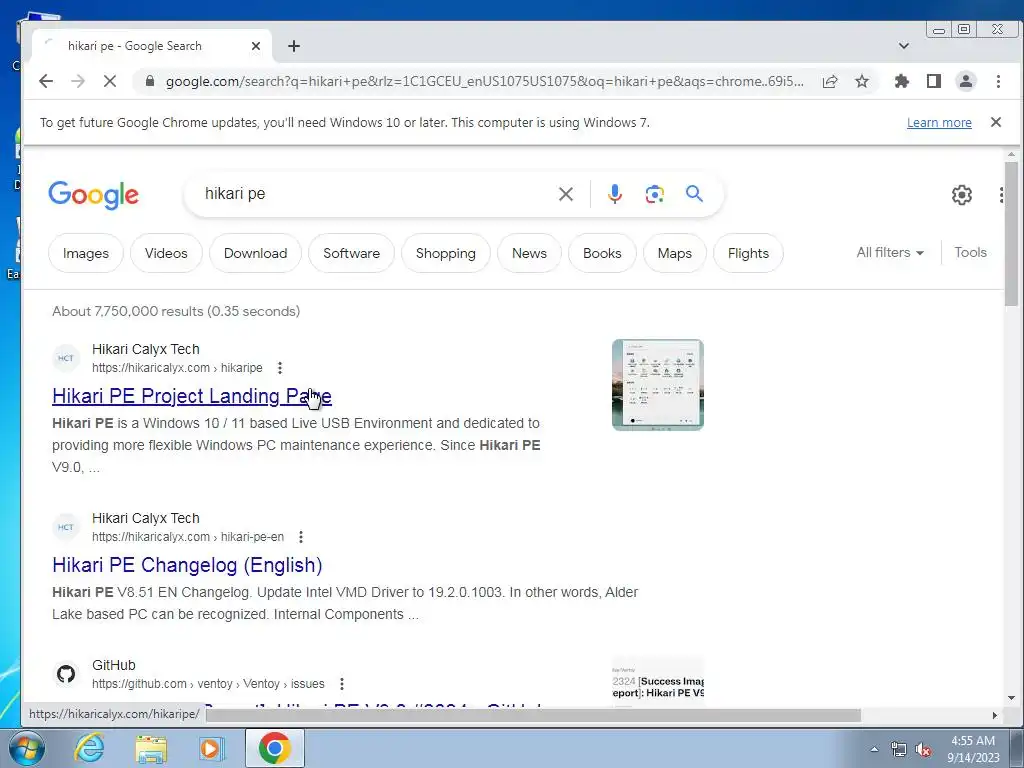Open the Windows Start menu
The width and height of the screenshot is (1024, 768).
[x=27, y=748]
